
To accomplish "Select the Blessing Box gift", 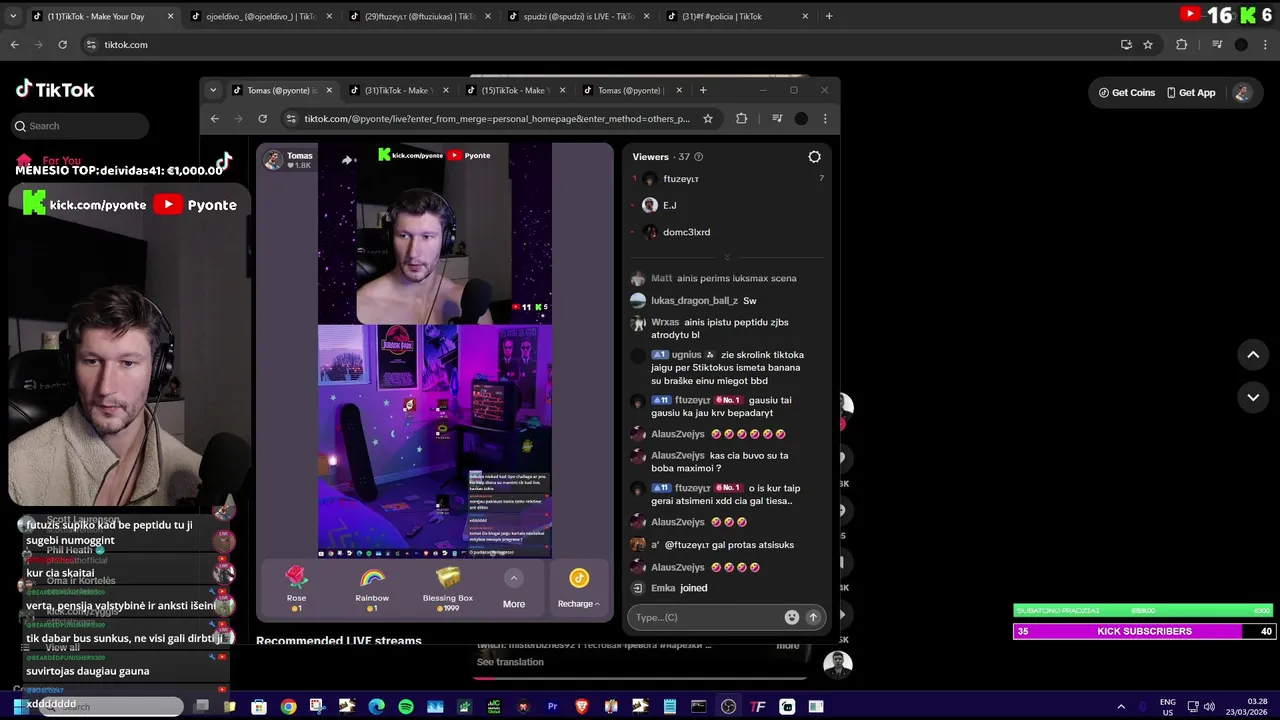I will tap(448, 588).
